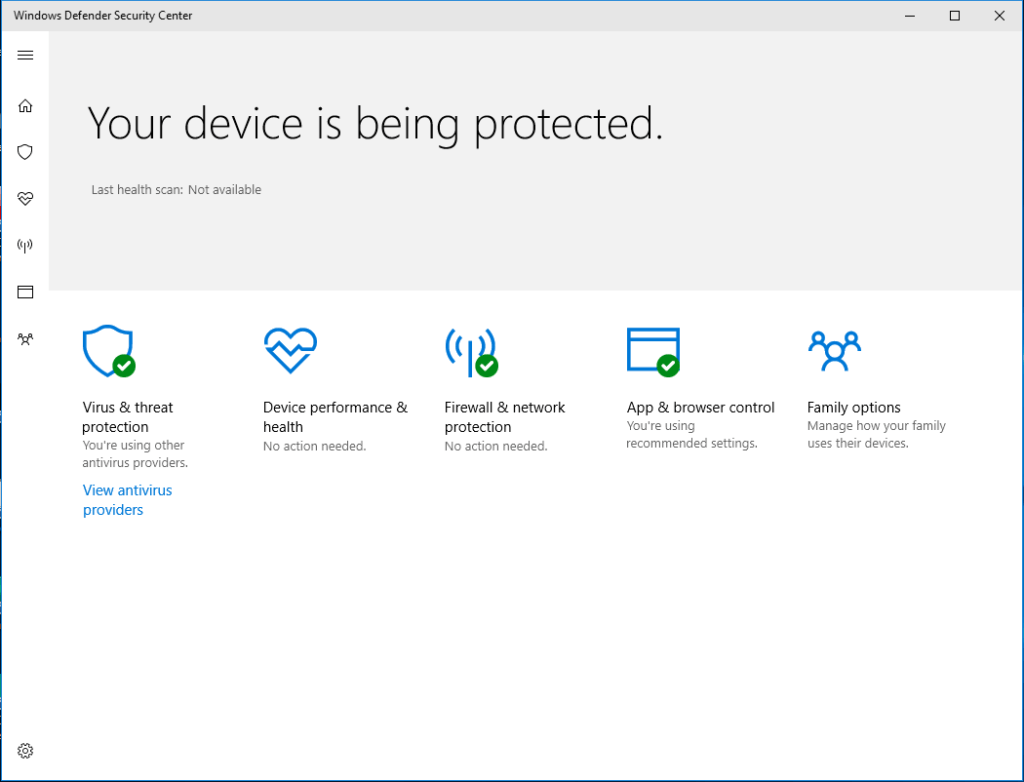Click 'You're using recommended settings.' text
1024x782 pixels.
coord(692,434)
